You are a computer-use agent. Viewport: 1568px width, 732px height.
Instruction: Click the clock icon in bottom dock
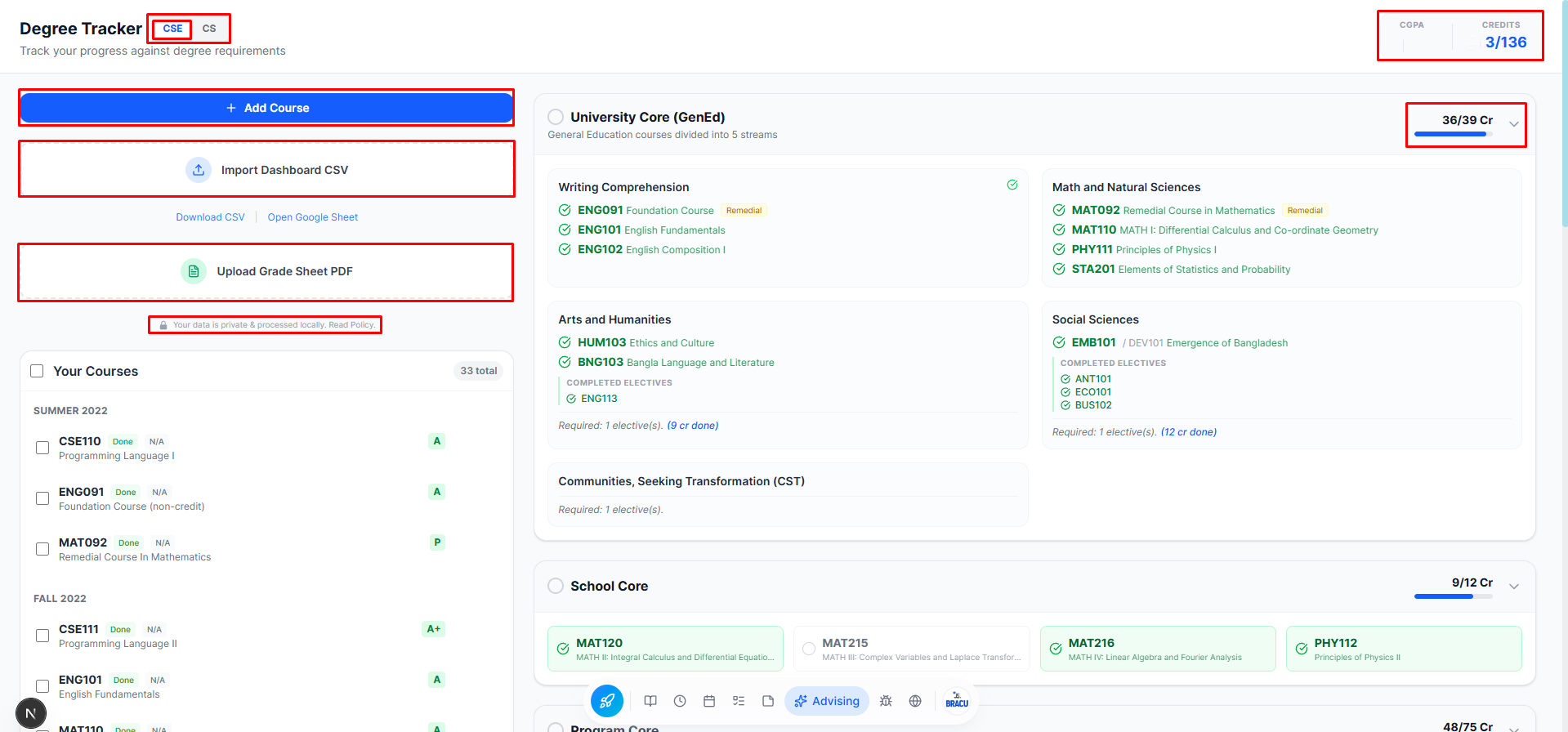[x=680, y=701]
